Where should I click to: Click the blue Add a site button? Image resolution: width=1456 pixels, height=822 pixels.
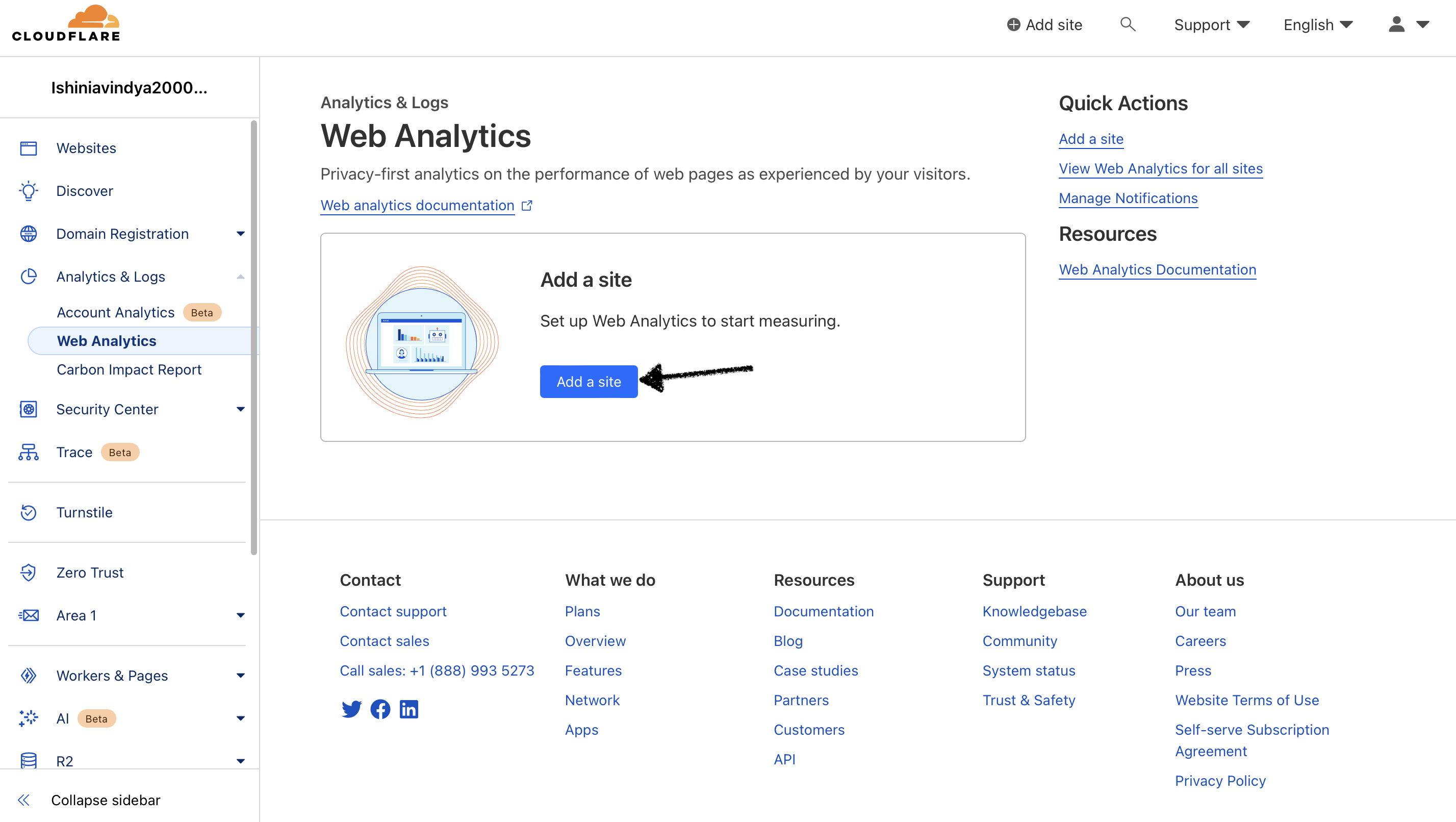(589, 381)
